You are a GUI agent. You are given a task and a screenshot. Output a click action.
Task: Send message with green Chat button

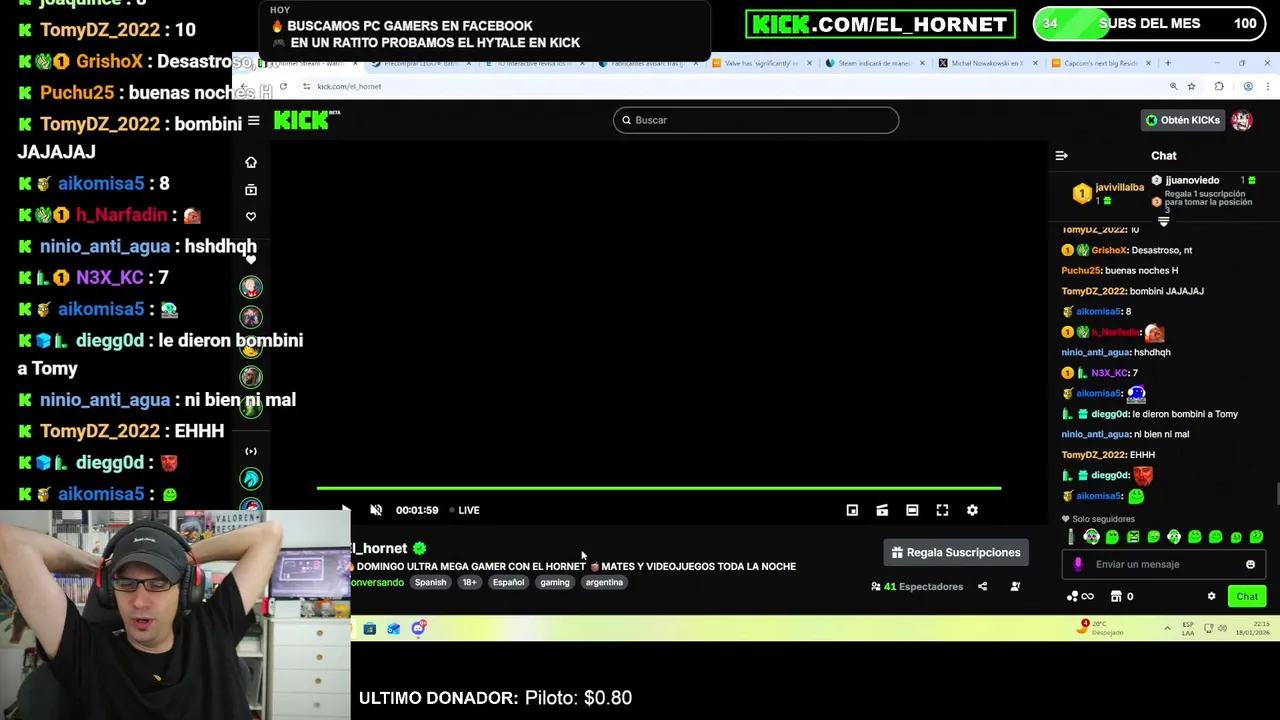tap(1247, 597)
